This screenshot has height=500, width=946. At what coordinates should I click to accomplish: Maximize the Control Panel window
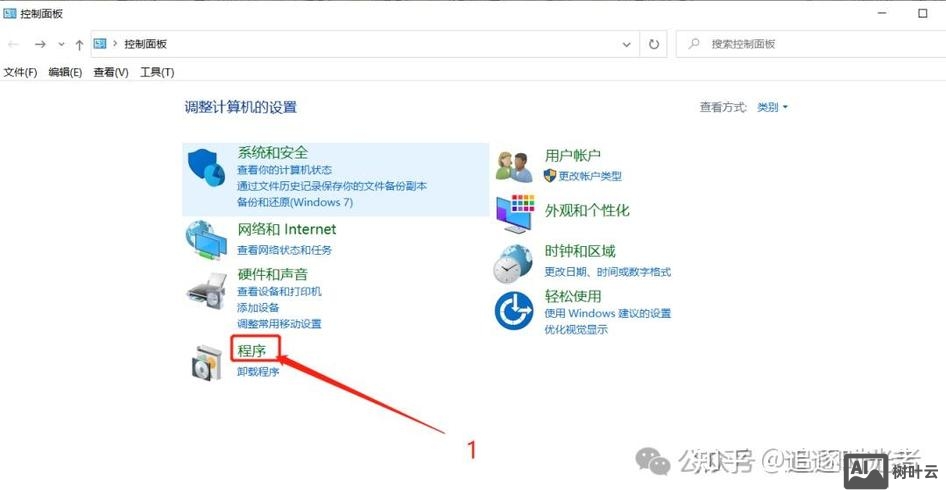[x=922, y=13]
